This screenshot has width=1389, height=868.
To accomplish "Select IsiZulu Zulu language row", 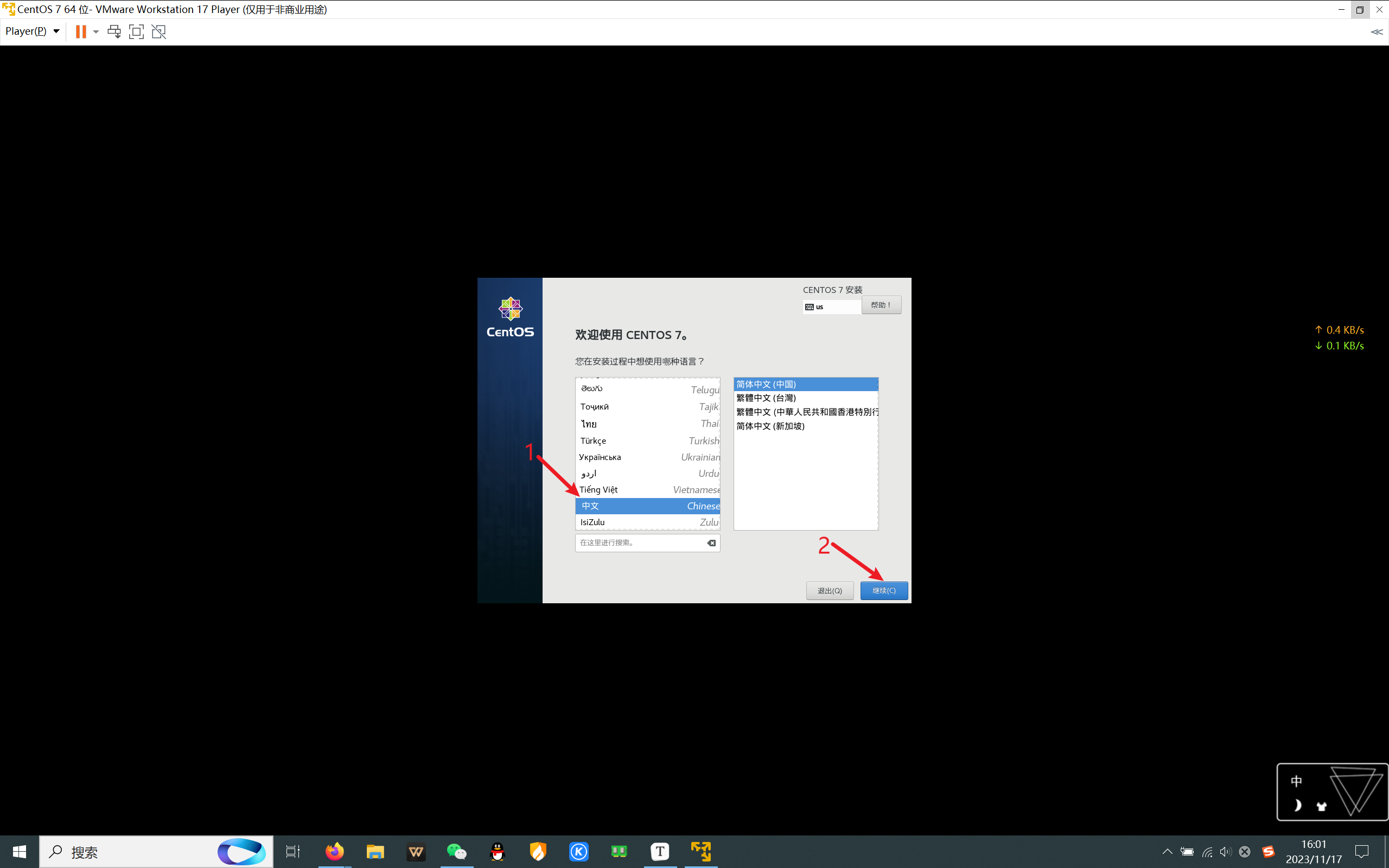I will coord(647,522).
